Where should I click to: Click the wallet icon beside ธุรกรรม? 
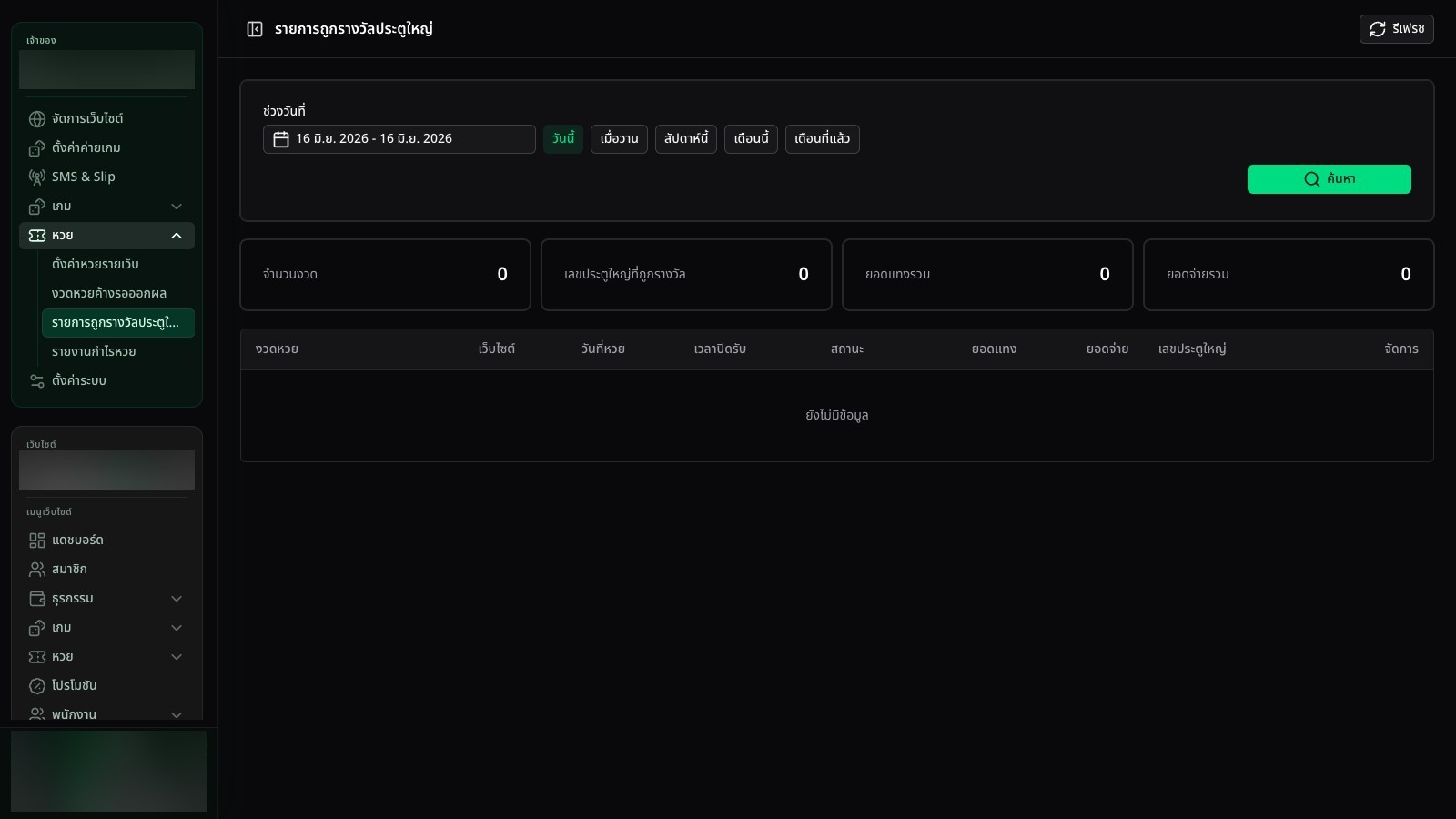click(x=37, y=599)
